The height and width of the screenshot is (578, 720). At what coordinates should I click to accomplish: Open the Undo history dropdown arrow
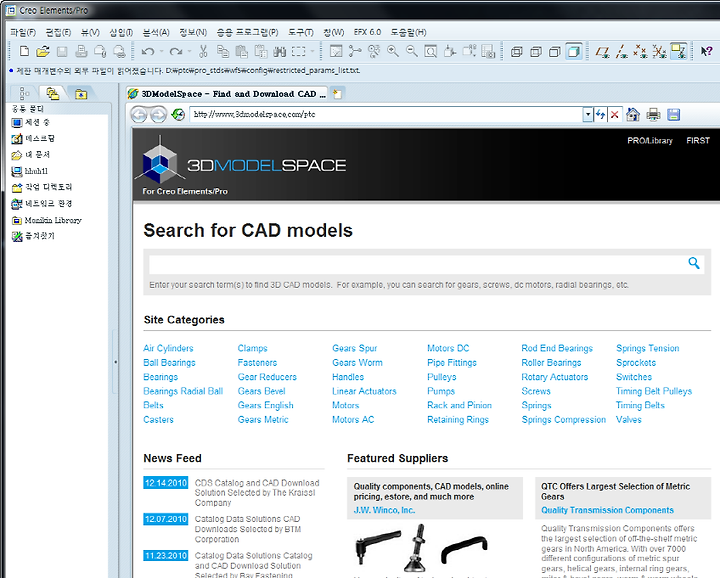(161, 51)
